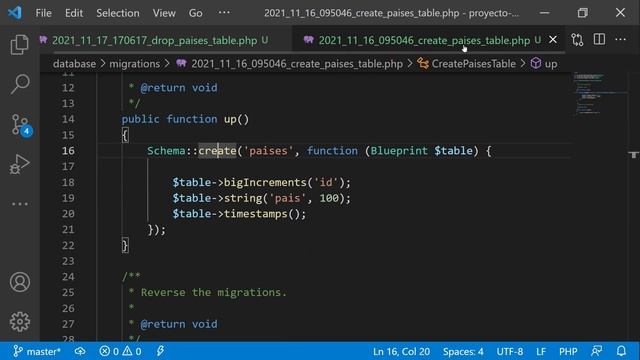Viewport: 640px width, 360px height.
Task: Click the overview ruler cursor marker
Action: 633,154
